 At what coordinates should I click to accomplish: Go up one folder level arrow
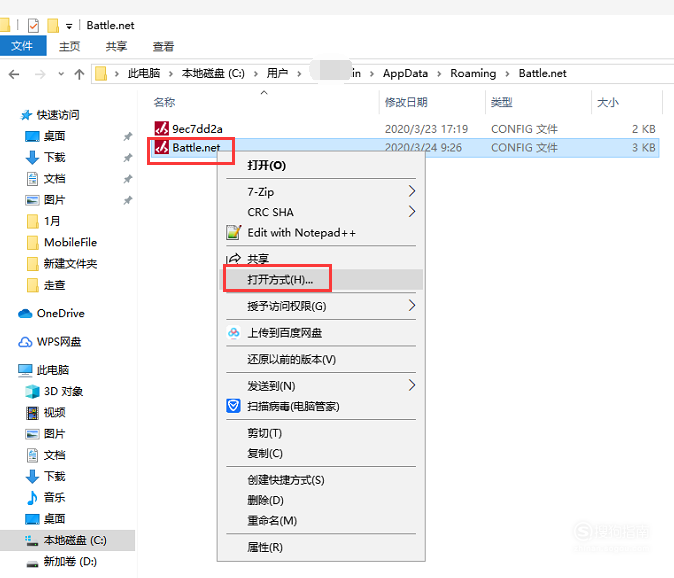pyautogui.click(x=79, y=74)
